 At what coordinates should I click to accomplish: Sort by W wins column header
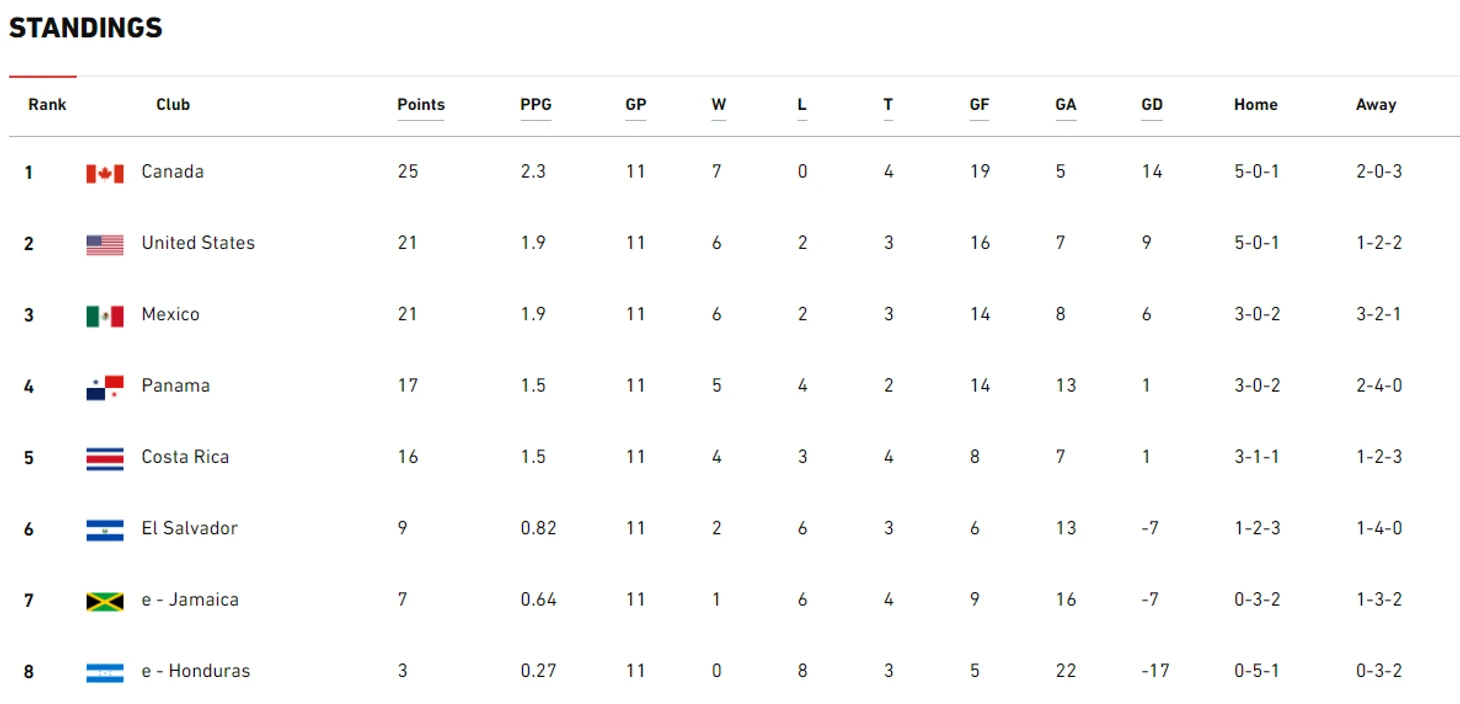click(x=719, y=104)
